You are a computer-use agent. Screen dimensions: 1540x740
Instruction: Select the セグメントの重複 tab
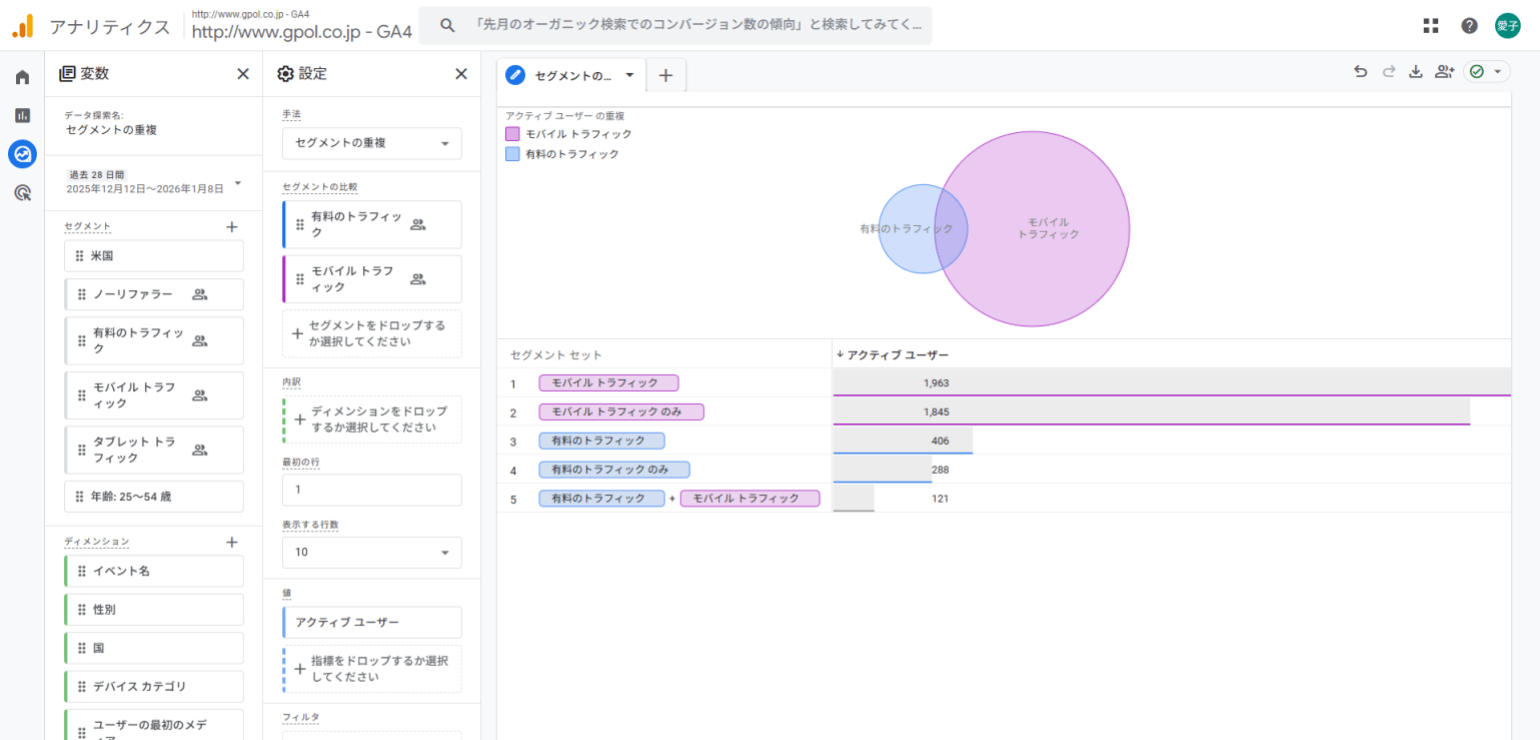point(572,75)
